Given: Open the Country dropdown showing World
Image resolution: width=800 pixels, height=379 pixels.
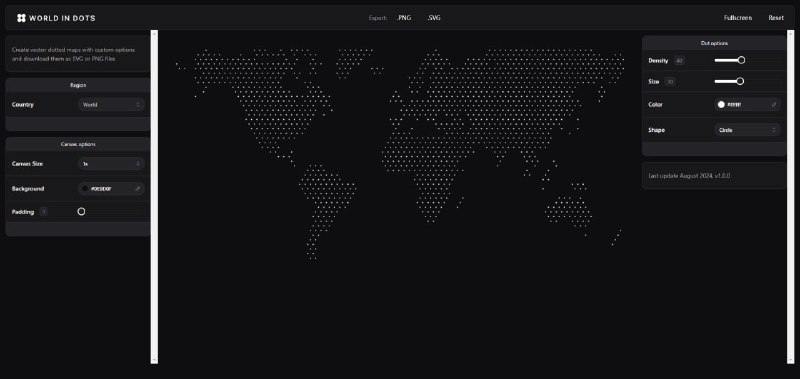Looking at the screenshot, I should click(111, 105).
